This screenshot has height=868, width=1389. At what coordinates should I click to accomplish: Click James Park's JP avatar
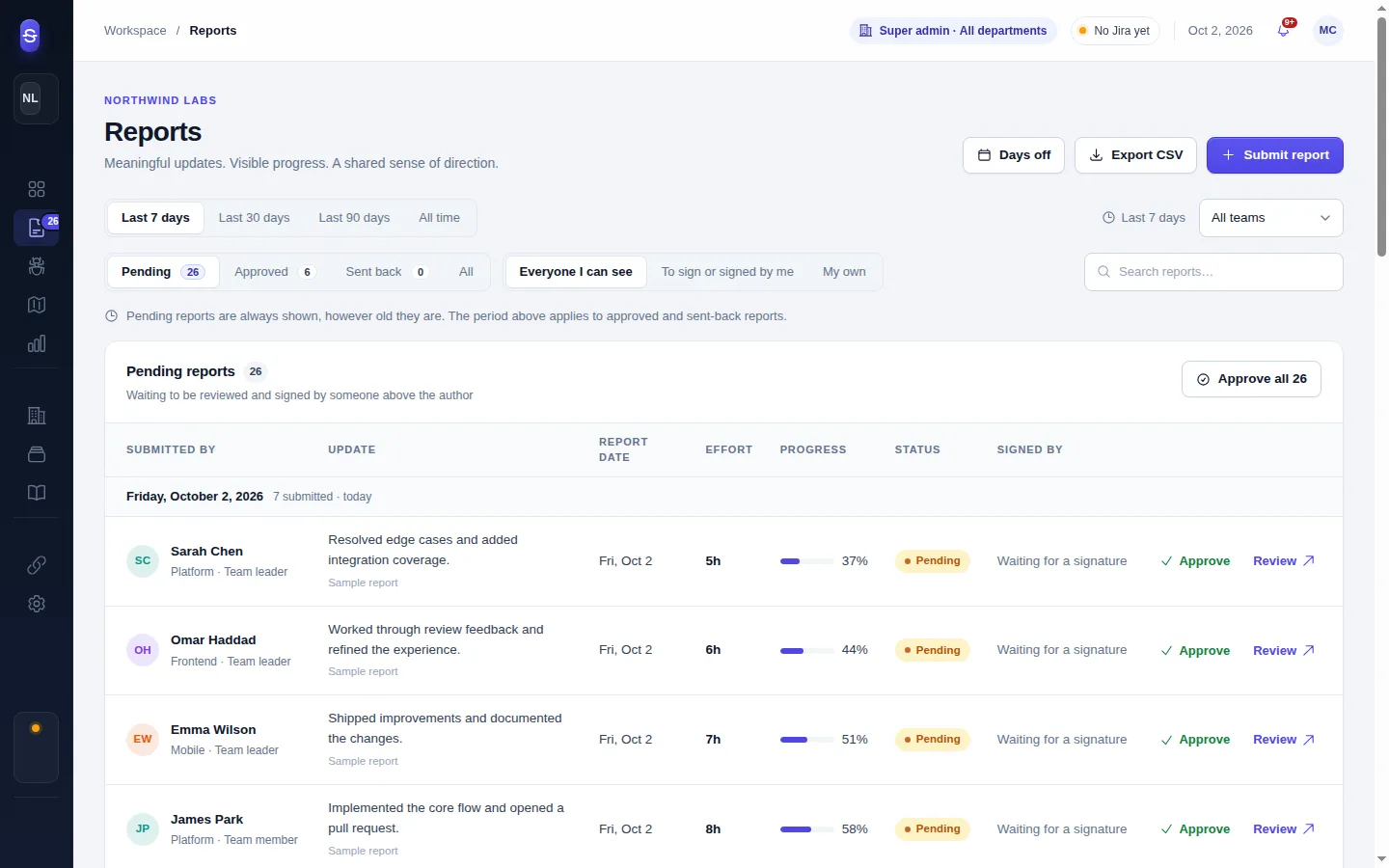[x=143, y=829]
